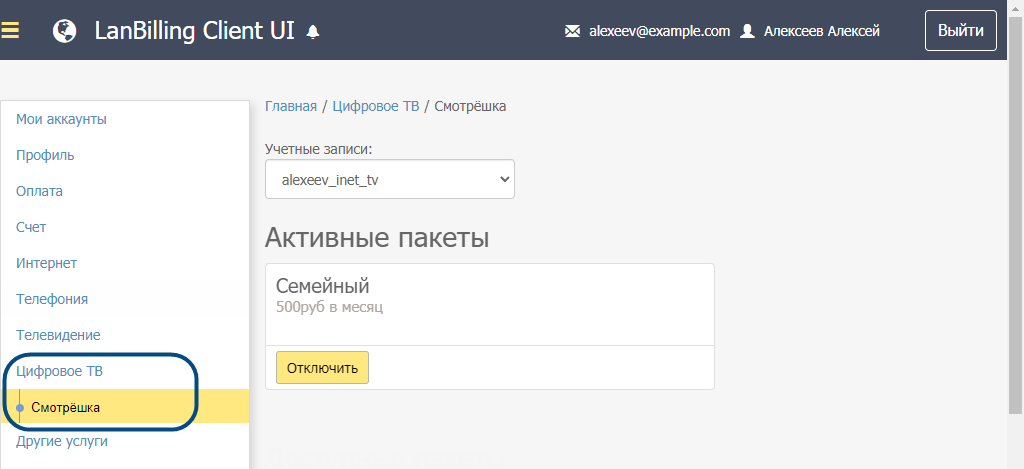Open notifications bell icon
Screen dimensions: 1024x469
(x=313, y=32)
